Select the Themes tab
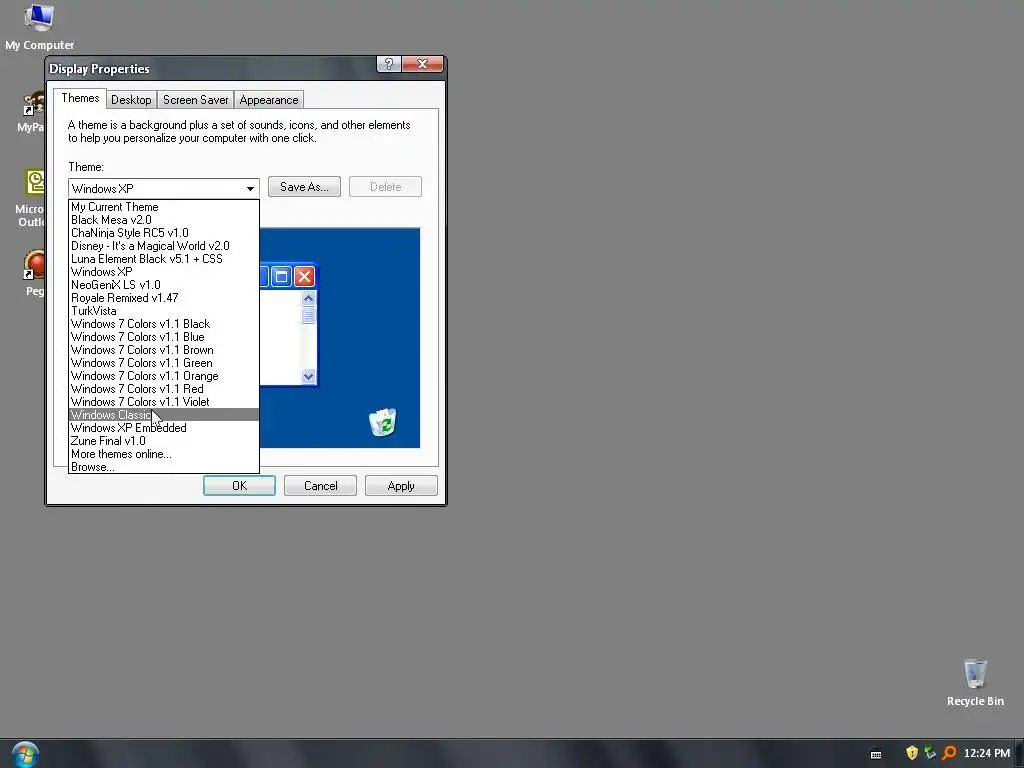Screen dimensions: 1024x768 pyautogui.click(x=80, y=98)
